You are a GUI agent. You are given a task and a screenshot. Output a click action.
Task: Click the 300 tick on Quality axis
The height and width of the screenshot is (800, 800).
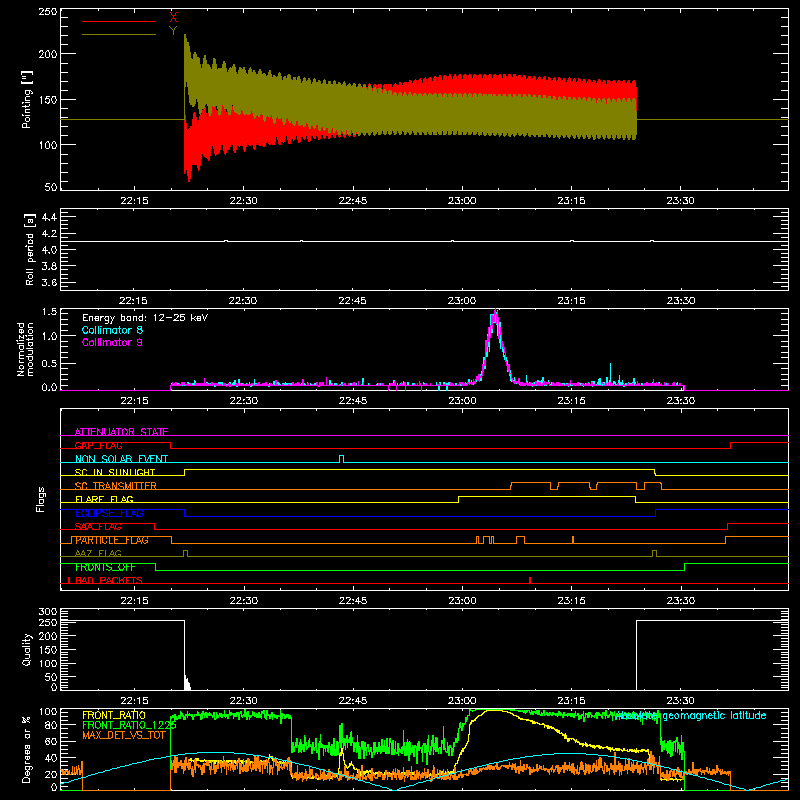pyautogui.click(x=48, y=612)
